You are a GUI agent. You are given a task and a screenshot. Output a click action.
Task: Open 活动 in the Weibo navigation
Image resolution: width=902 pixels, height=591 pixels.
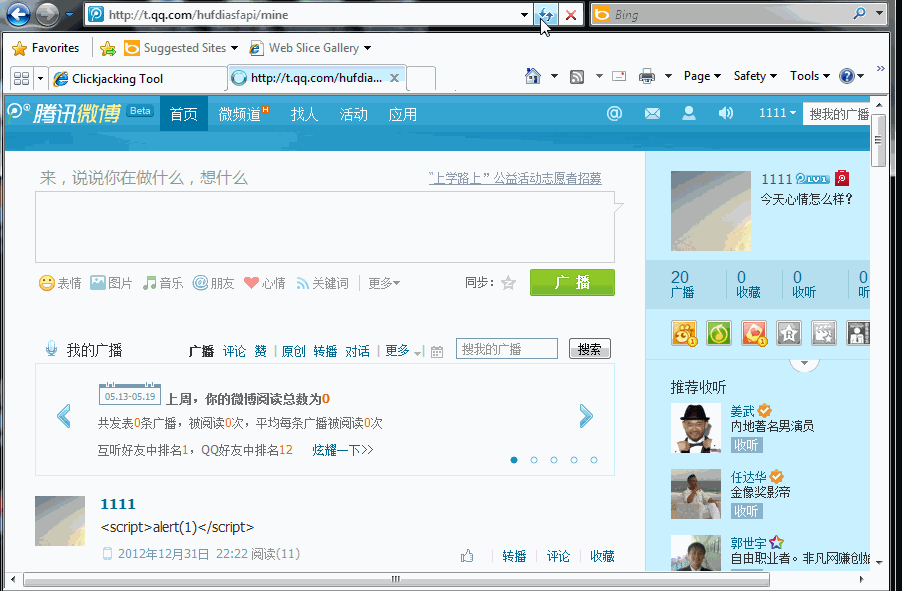point(353,114)
